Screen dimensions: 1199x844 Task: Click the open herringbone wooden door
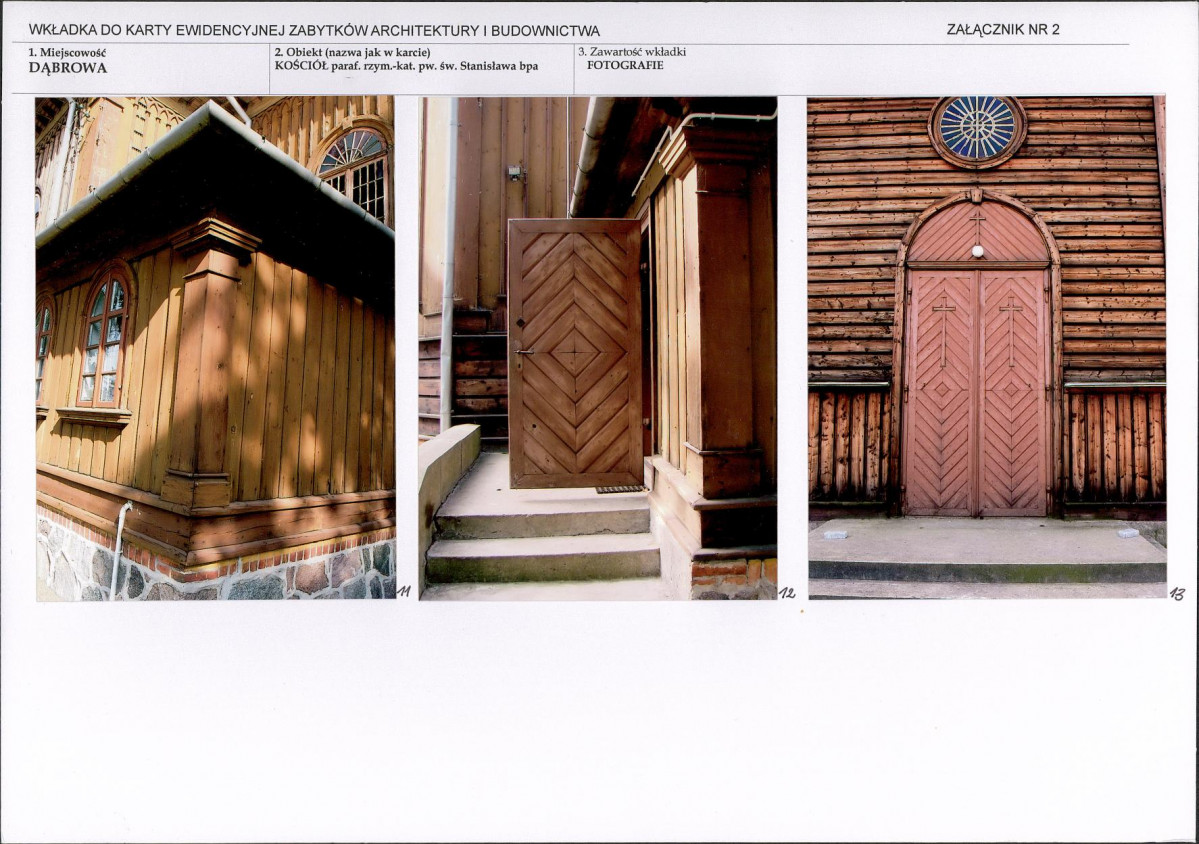pos(575,352)
